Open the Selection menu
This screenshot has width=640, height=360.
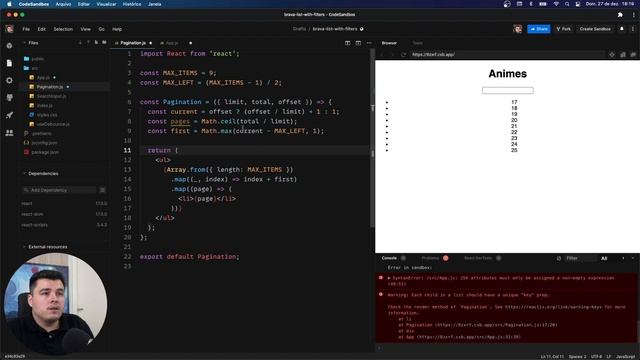(63, 29)
